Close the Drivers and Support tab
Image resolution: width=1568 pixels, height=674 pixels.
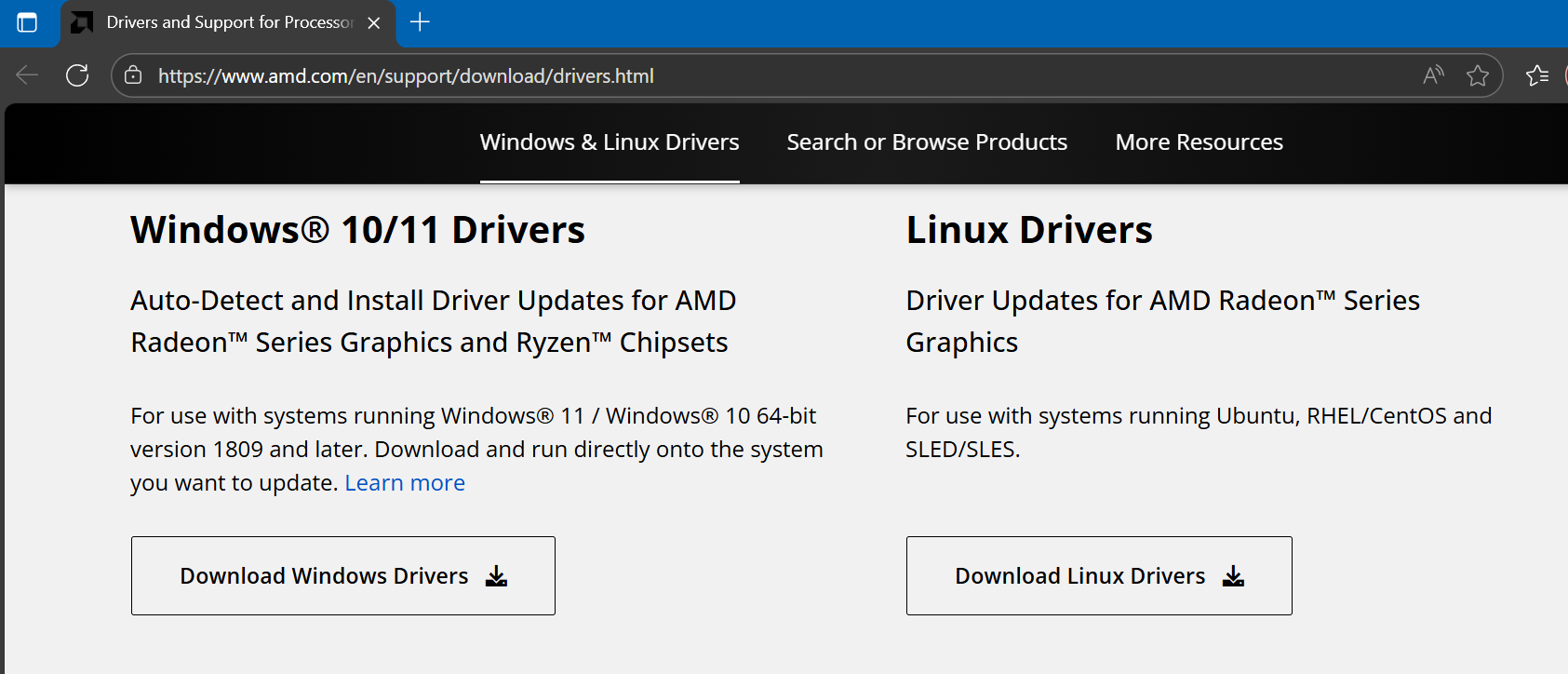pyautogui.click(x=374, y=22)
